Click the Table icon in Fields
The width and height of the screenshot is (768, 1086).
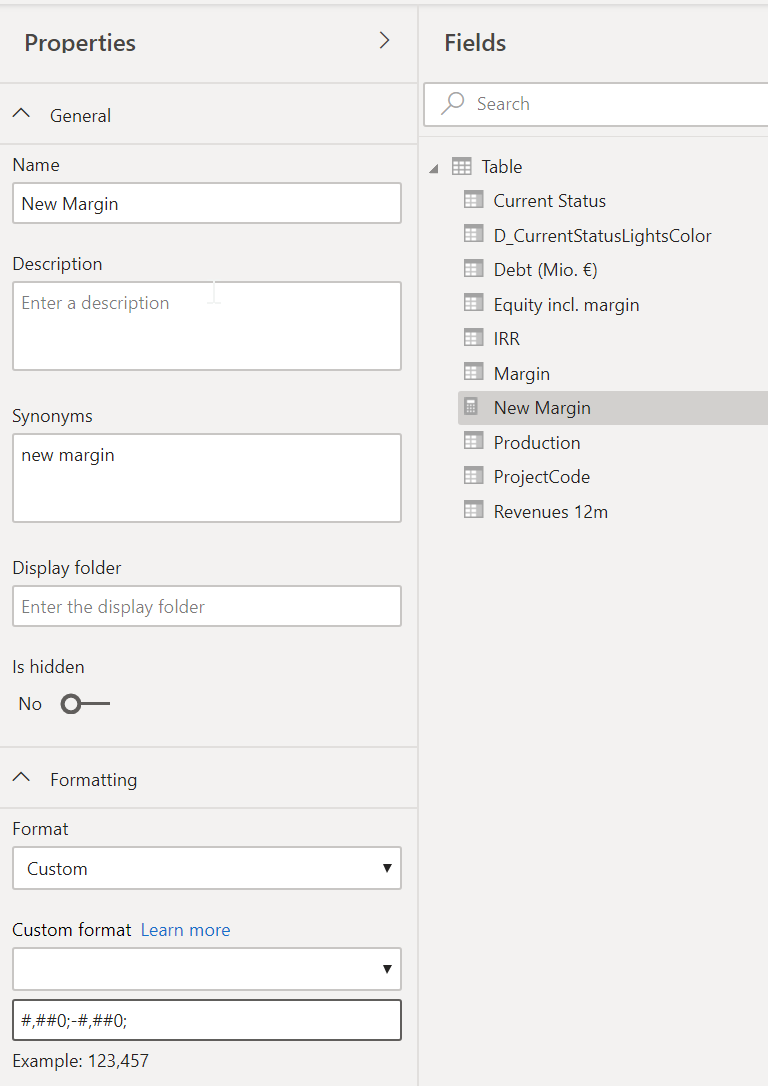coord(462,166)
